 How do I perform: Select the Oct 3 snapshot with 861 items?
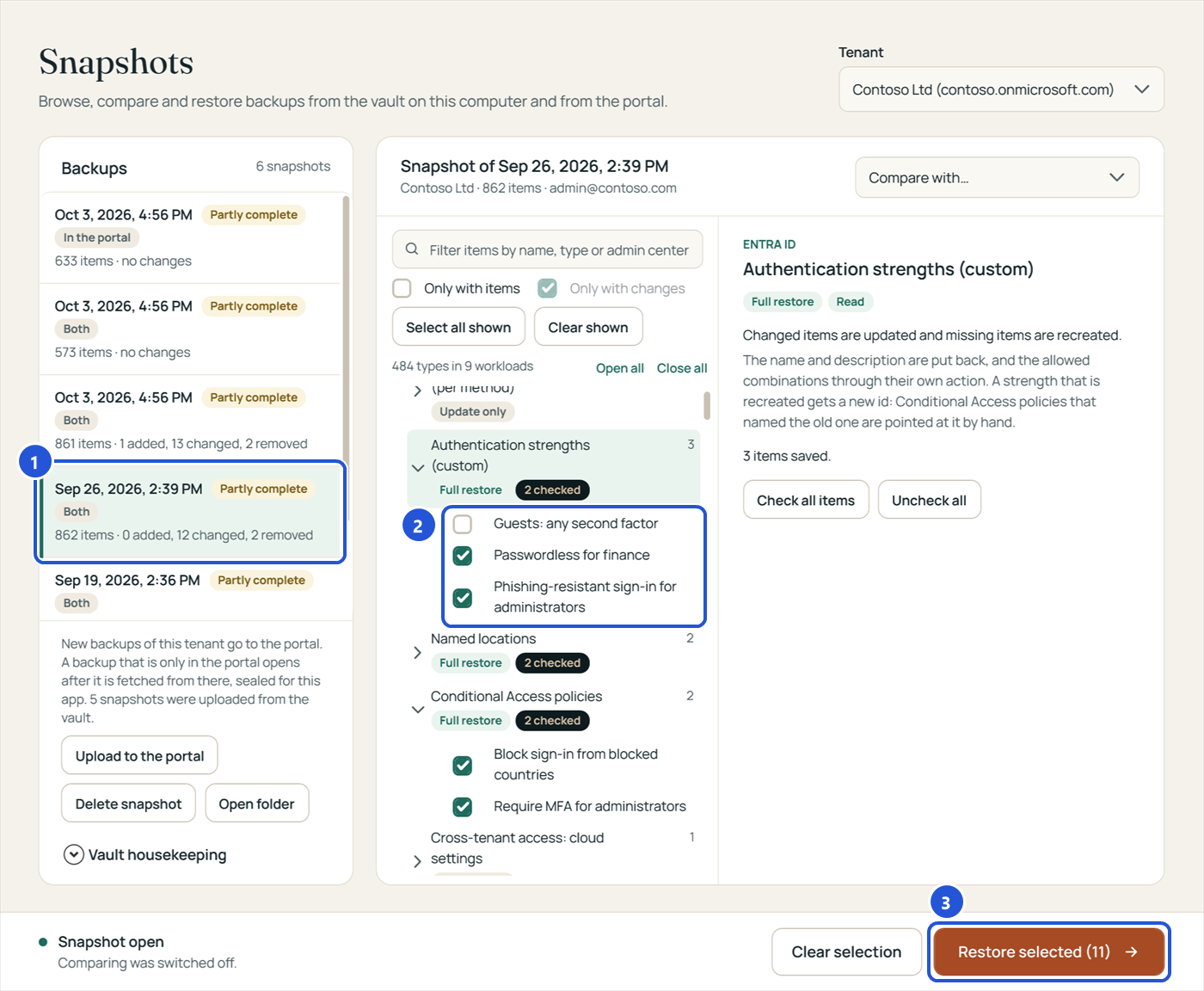click(190, 420)
